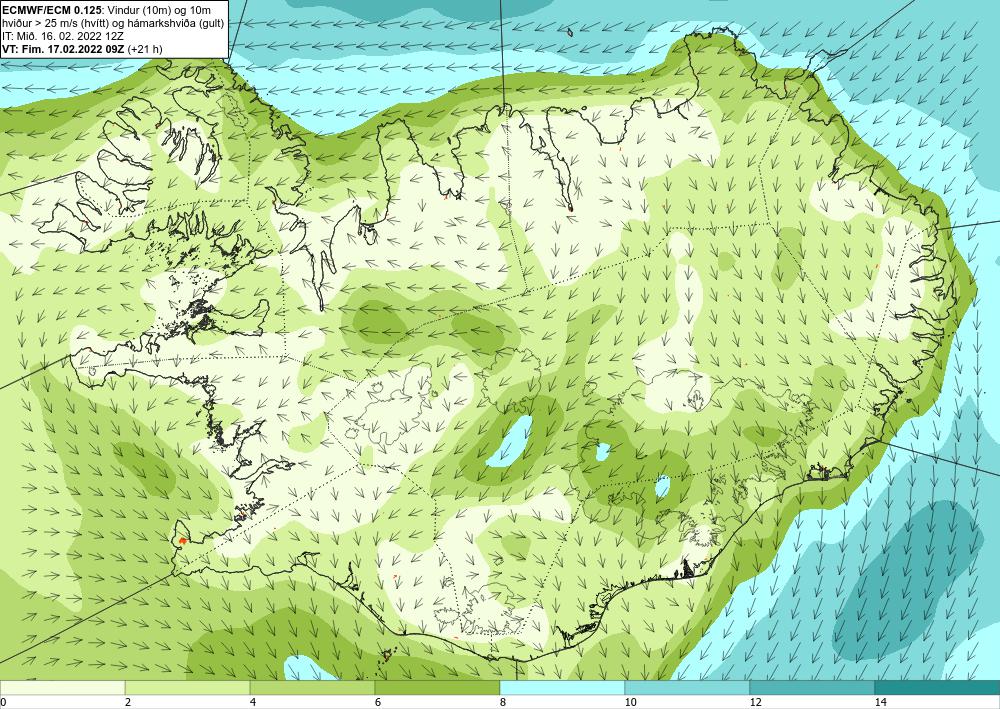The height and width of the screenshot is (709, 1000).
Task: Click the '10' label on the color scale
Action: pos(631,702)
